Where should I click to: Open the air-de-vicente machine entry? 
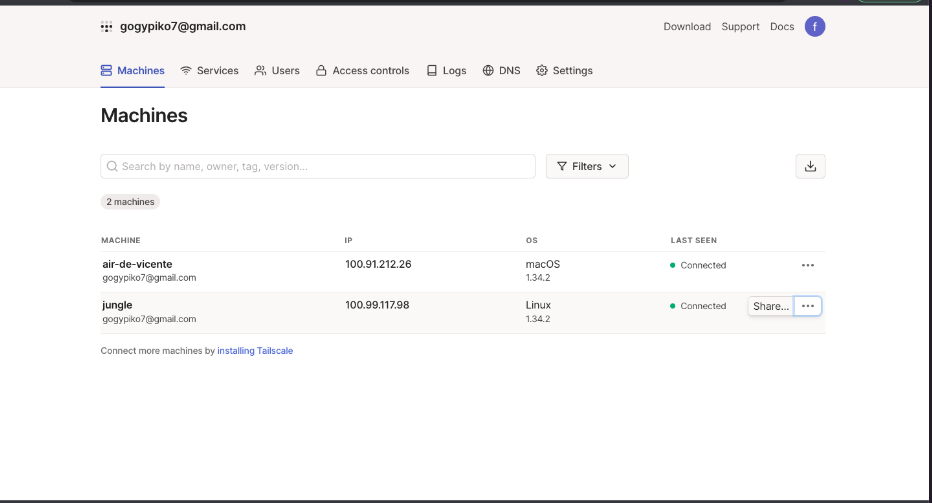[137, 264]
